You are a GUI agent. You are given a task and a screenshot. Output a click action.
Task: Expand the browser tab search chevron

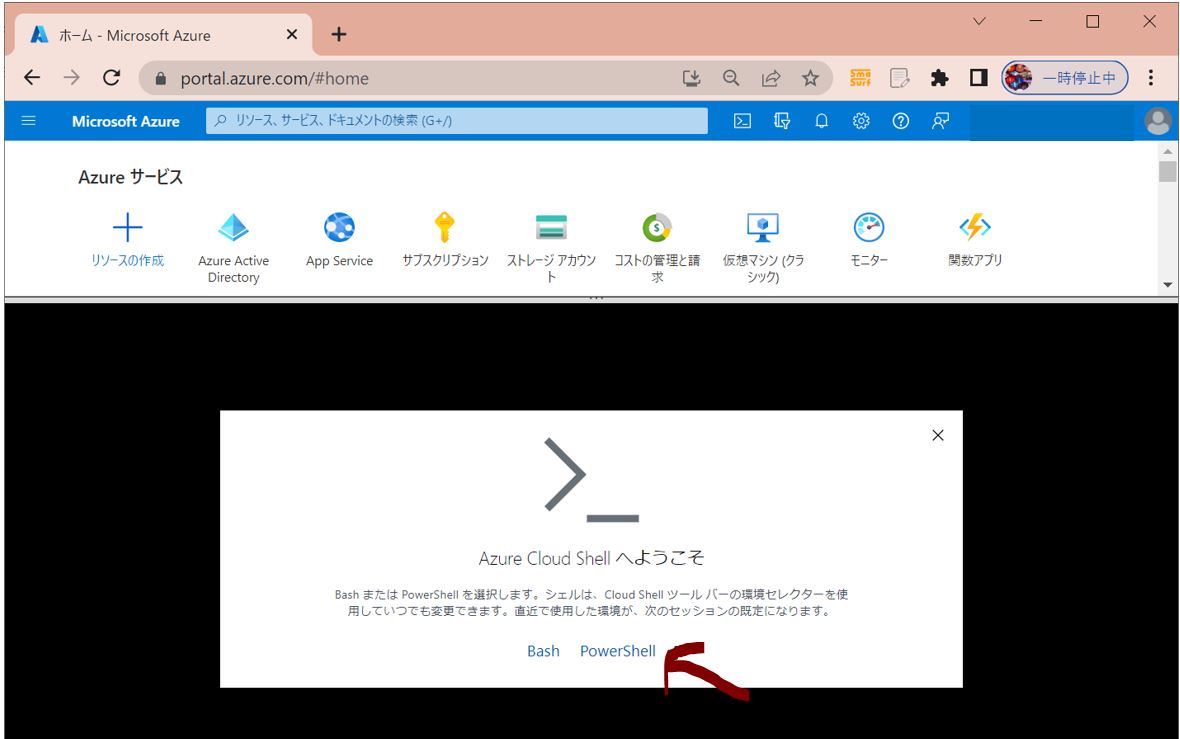click(979, 21)
